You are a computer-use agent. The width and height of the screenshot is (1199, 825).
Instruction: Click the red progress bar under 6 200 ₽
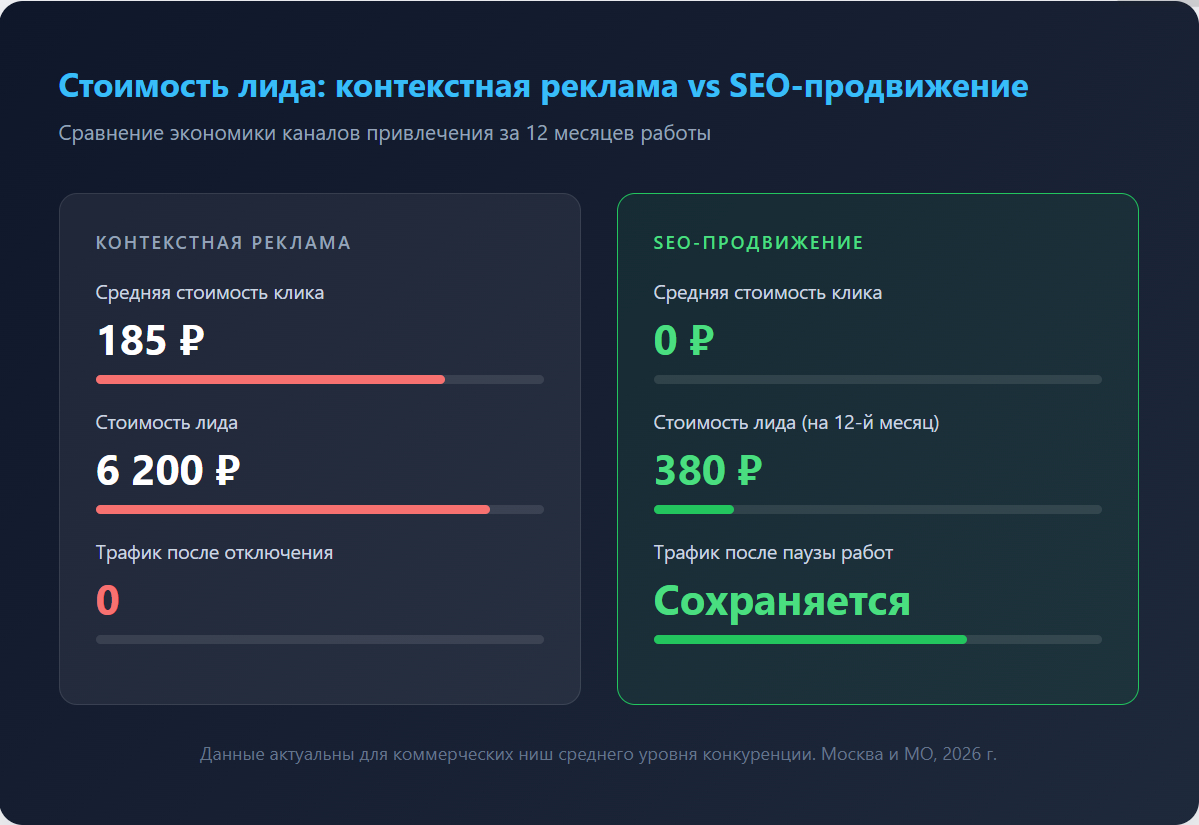click(x=292, y=510)
